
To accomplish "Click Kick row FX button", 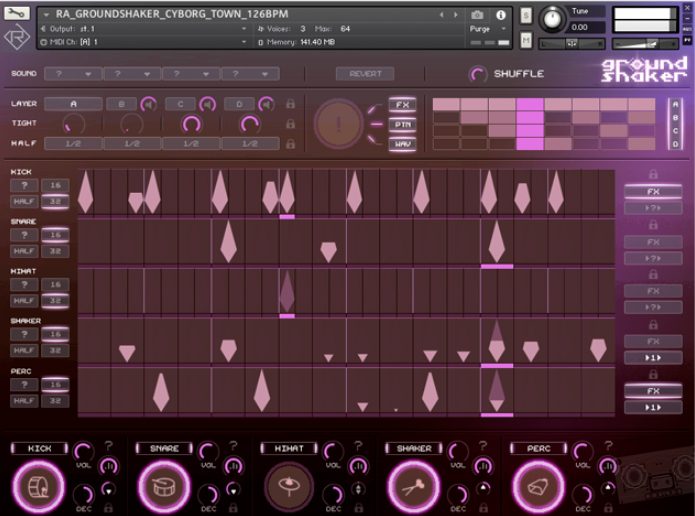I will [x=653, y=192].
